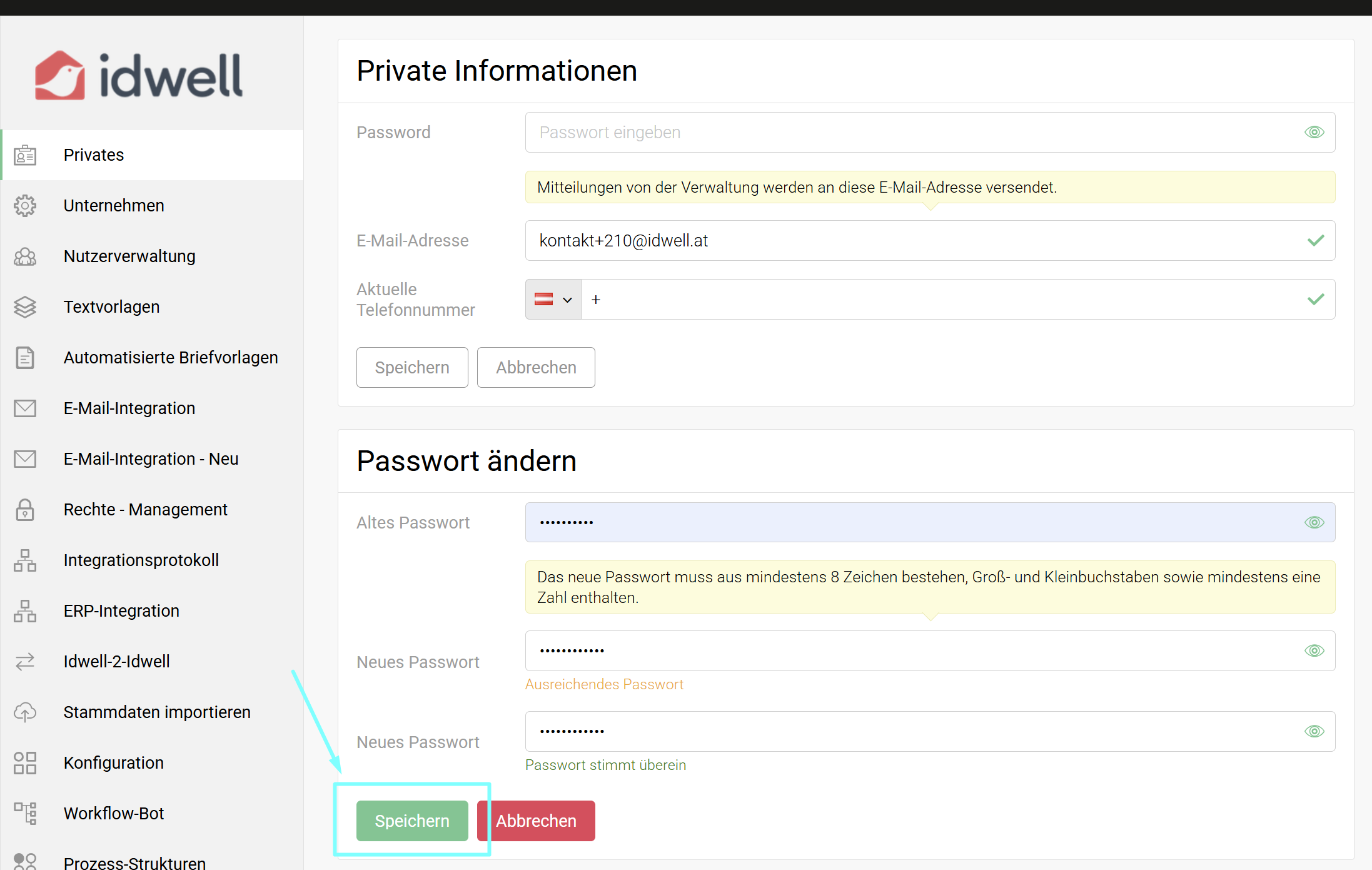Toggle visibility of the first Neues Passwort
1372x870 pixels.
(1314, 651)
